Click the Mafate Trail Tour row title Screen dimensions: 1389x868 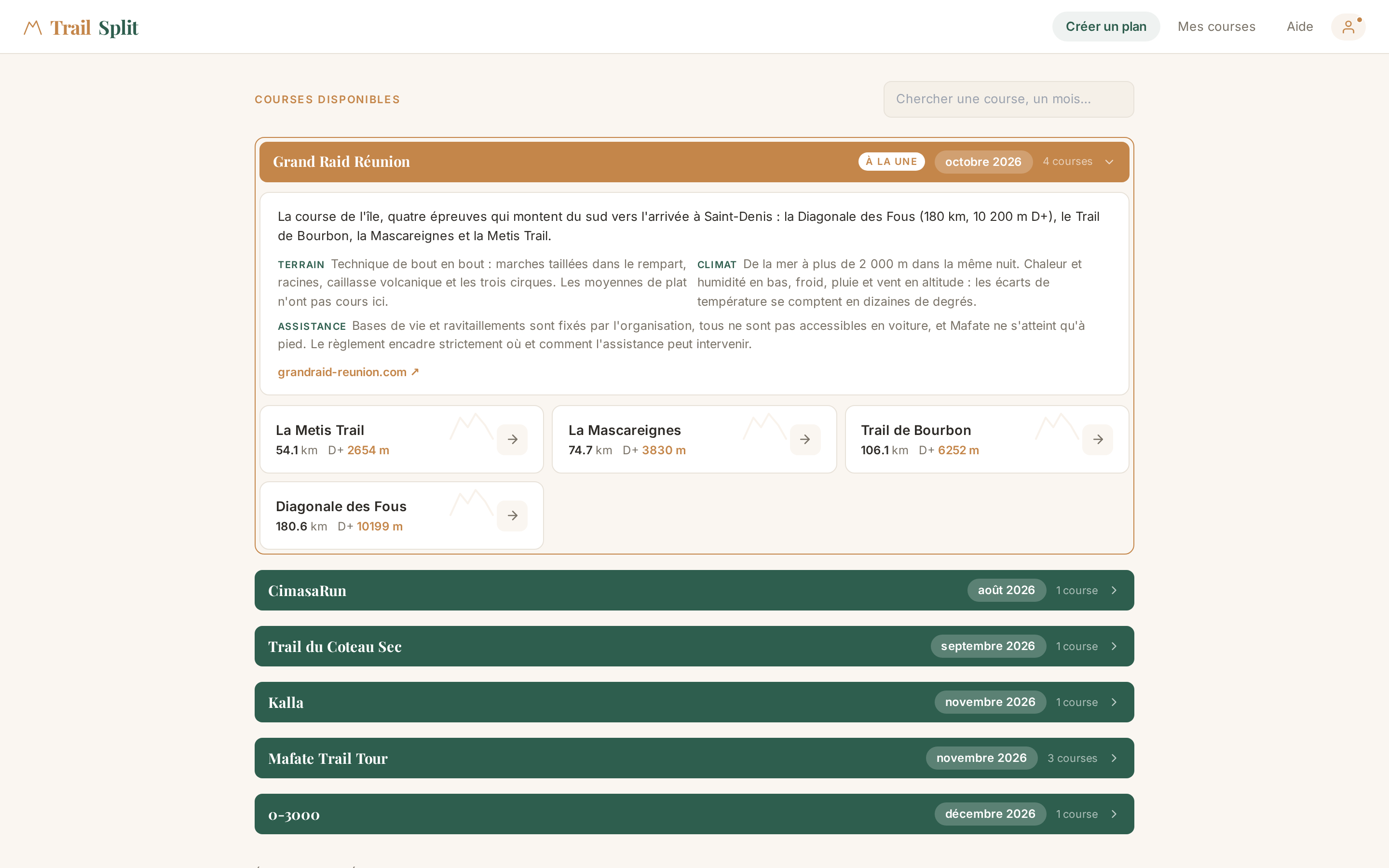pyautogui.click(x=328, y=759)
